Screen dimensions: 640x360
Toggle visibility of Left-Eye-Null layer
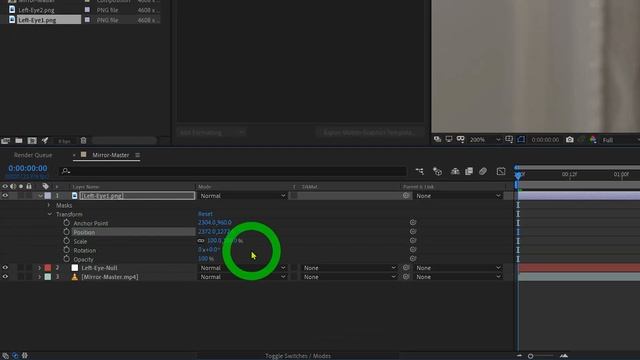pyautogui.click(x=5, y=268)
